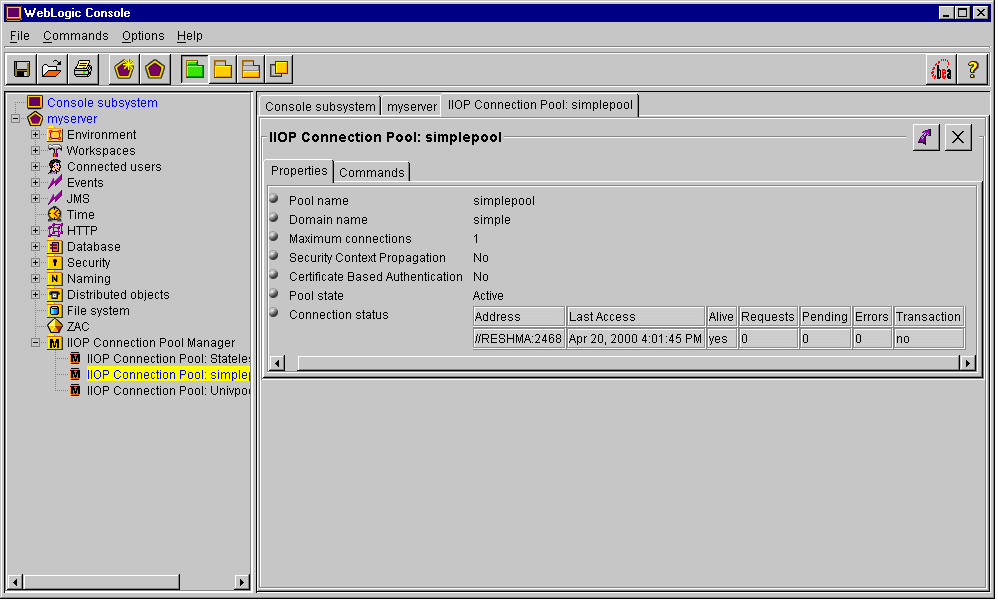Switch to the Console subsystem tab
The width and height of the screenshot is (998, 602).
(x=320, y=106)
